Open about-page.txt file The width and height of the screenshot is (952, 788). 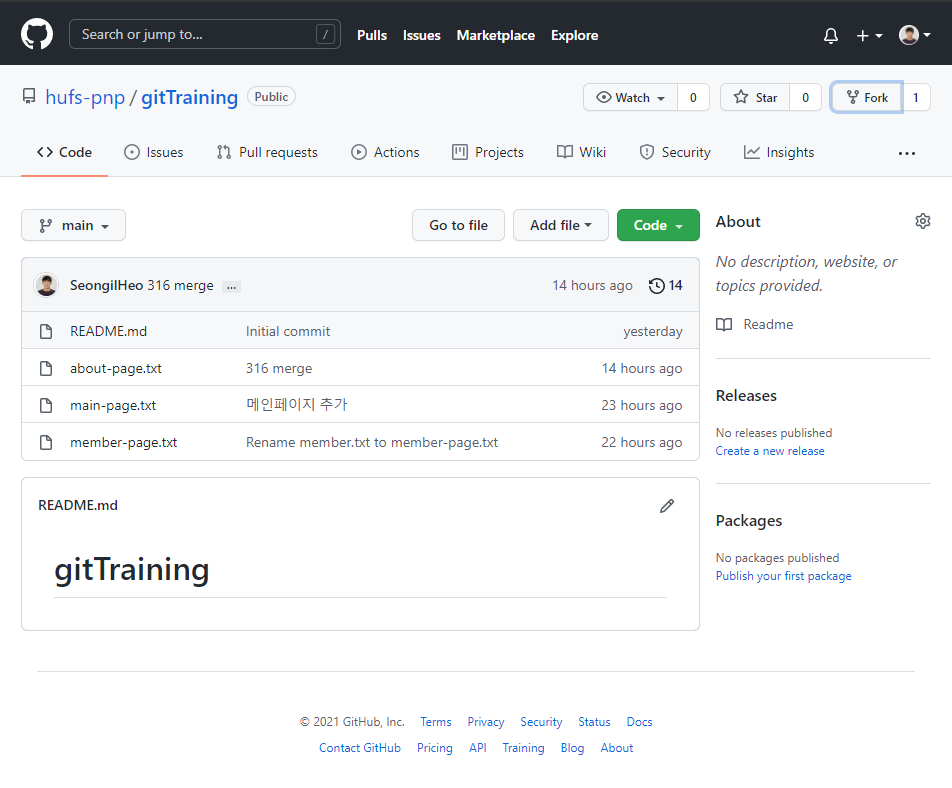[x=115, y=369]
